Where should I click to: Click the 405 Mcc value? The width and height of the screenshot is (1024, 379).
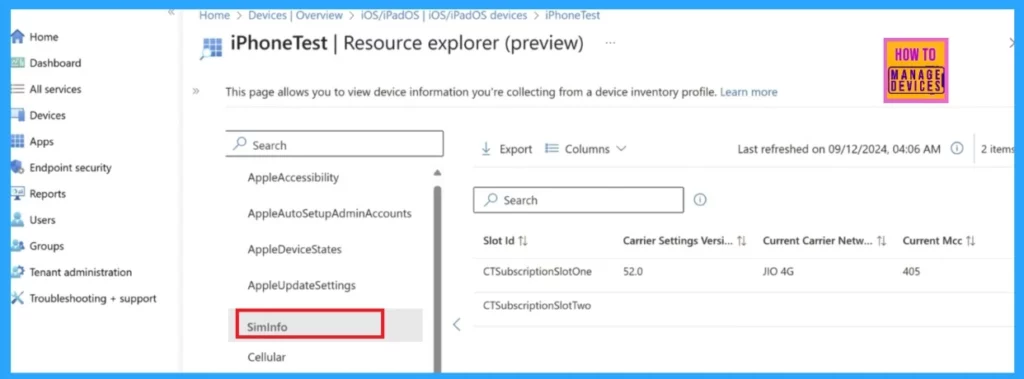[912, 272]
